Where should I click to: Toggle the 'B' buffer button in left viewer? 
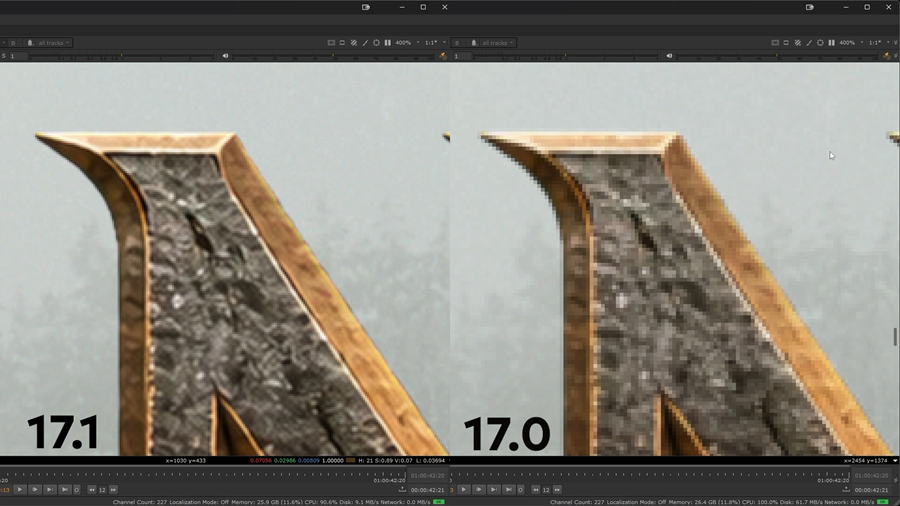[x=13, y=43]
